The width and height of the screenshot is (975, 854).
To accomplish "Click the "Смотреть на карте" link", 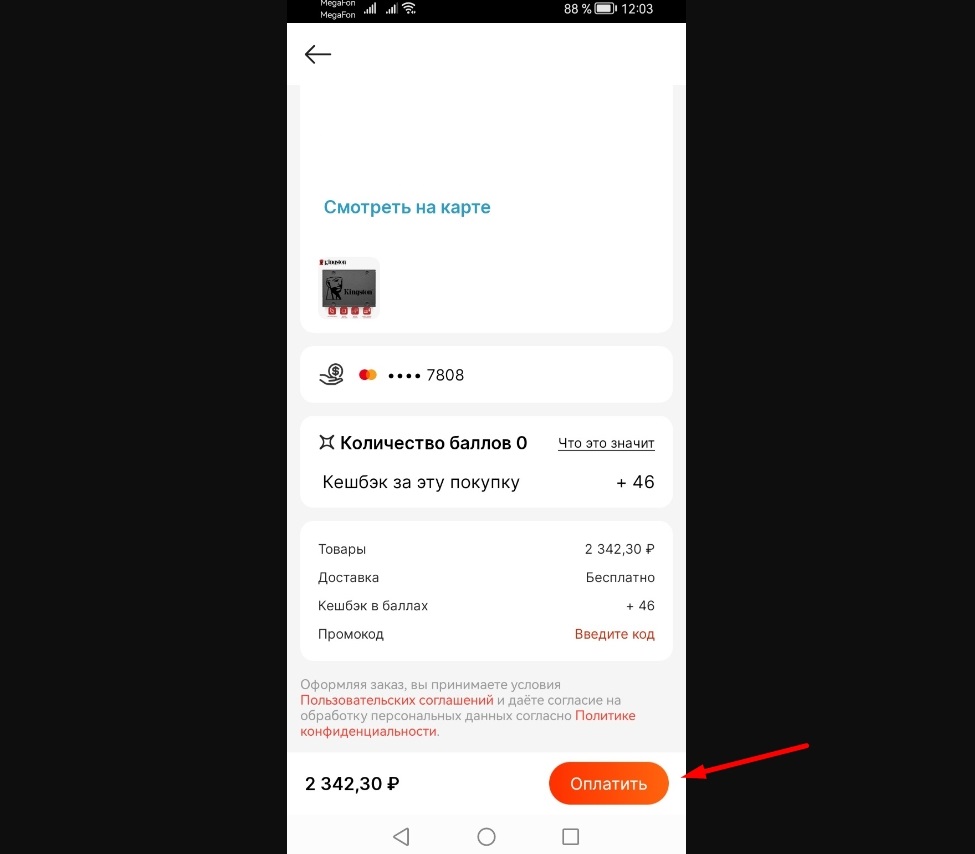I will click(407, 207).
